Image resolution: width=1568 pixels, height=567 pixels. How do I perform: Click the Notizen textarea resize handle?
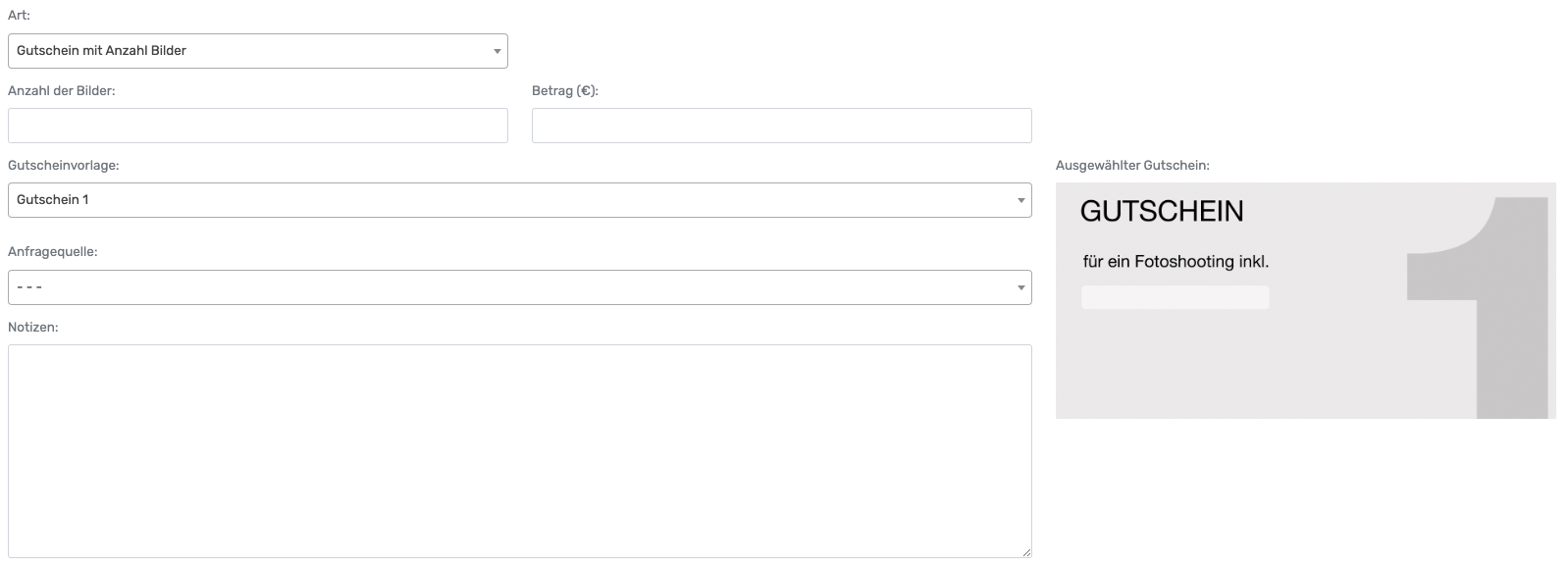pyautogui.click(x=1025, y=552)
